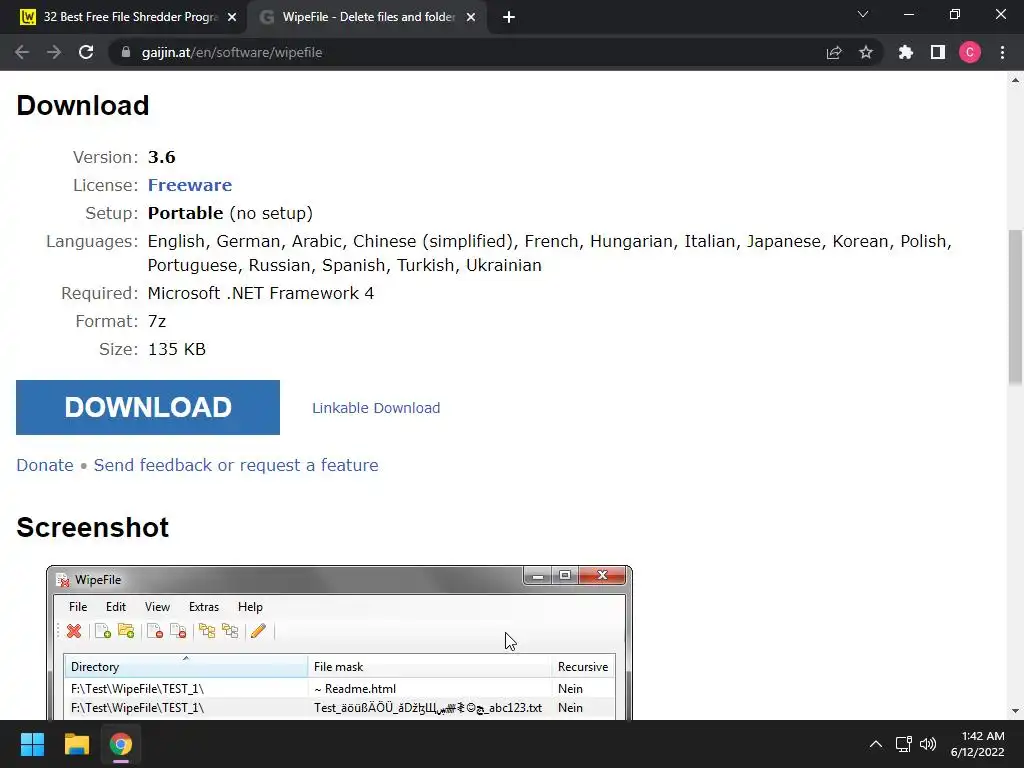Screen dimensions: 1024x768
Task: Click the add file icon in WipeFile toolbar
Action: click(103, 631)
